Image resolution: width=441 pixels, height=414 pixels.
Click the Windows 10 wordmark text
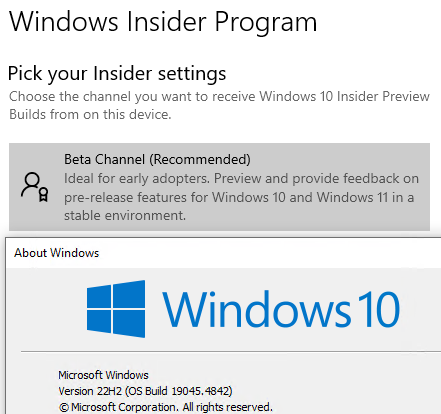click(x=281, y=309)
